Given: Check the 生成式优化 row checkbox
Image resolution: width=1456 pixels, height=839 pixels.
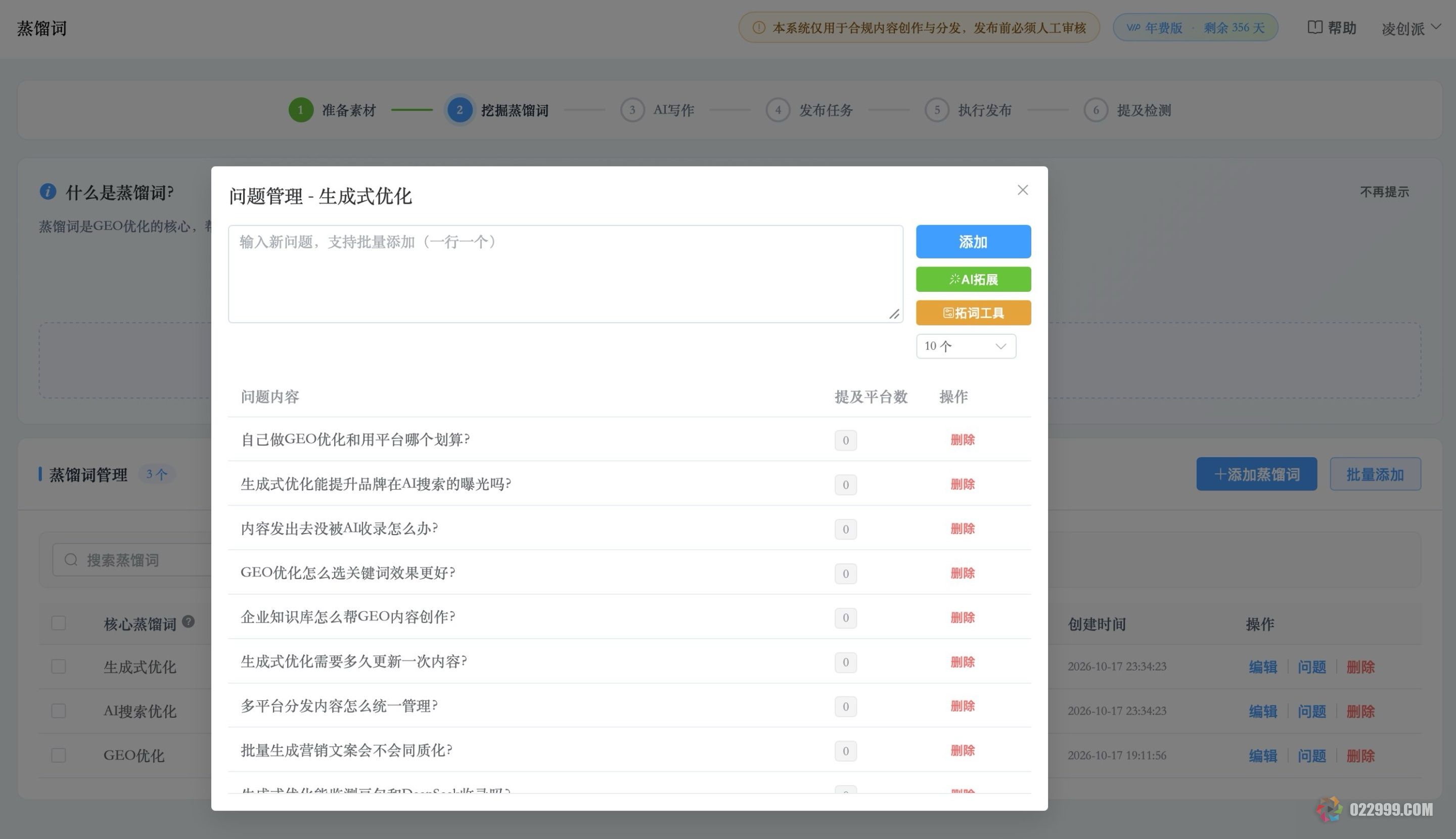Looking at the screenshot, I should [58, 667].
